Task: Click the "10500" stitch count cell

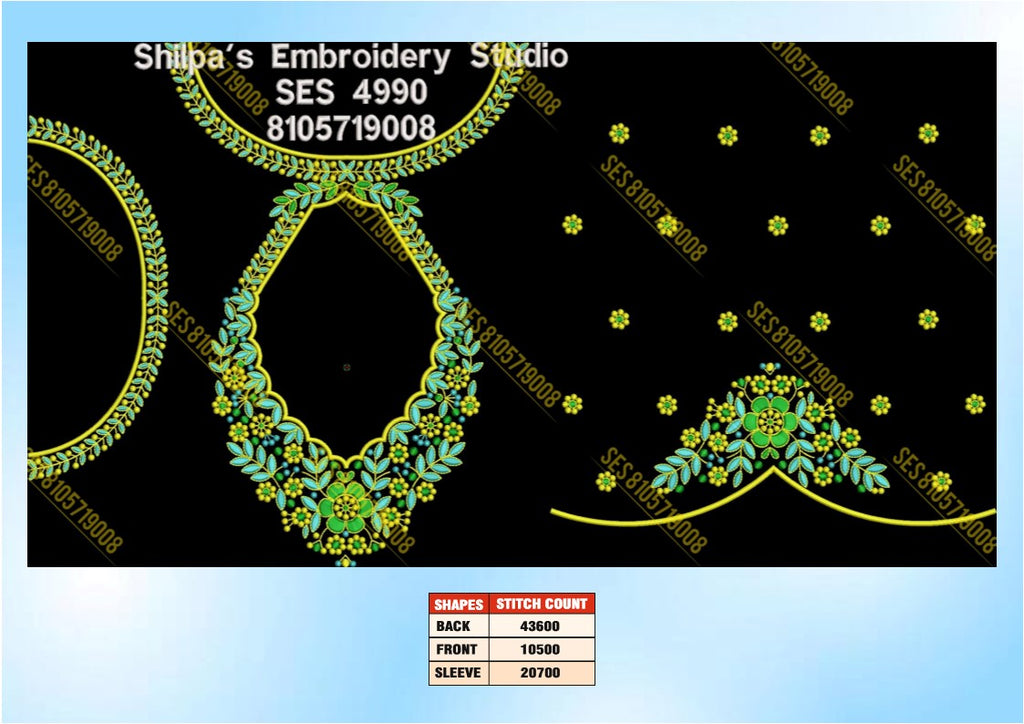Action: pyautogui.click(x=541, y=650)
